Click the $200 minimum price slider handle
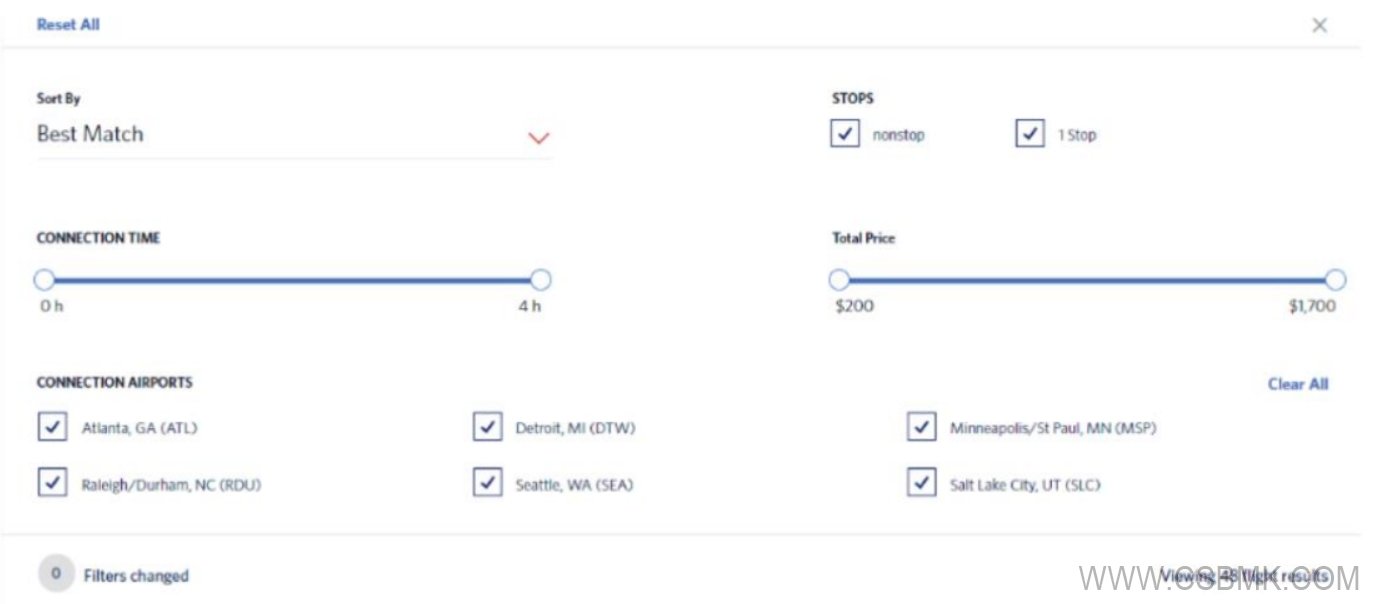This screenshot has height=604, width=1374. (839, 280)
